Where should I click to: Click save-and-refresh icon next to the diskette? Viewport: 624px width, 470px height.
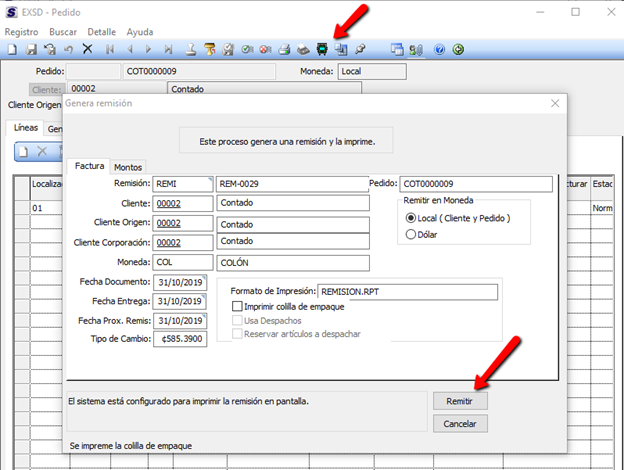(50, 49)
